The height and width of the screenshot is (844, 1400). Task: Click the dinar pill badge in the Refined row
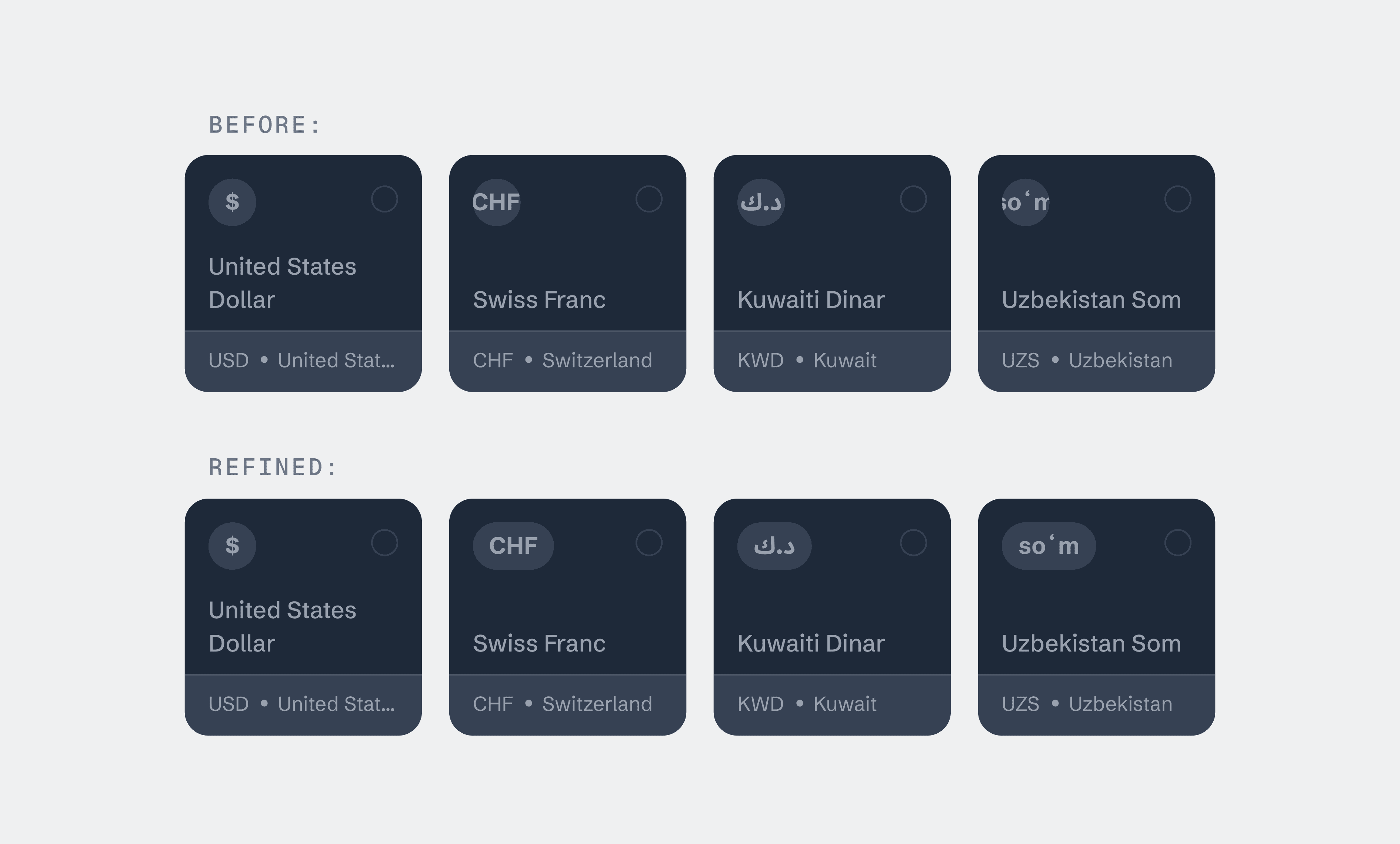click(x=774, y=546)
